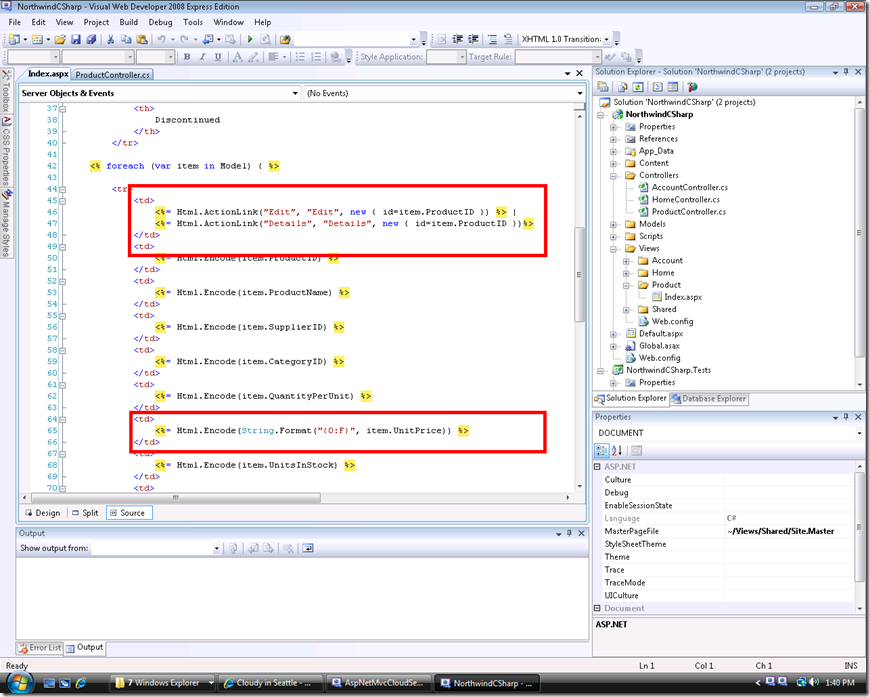Open the DOCUMENT object dropdown in Properties
870x697 pixels.
click(x=859, y=433)
